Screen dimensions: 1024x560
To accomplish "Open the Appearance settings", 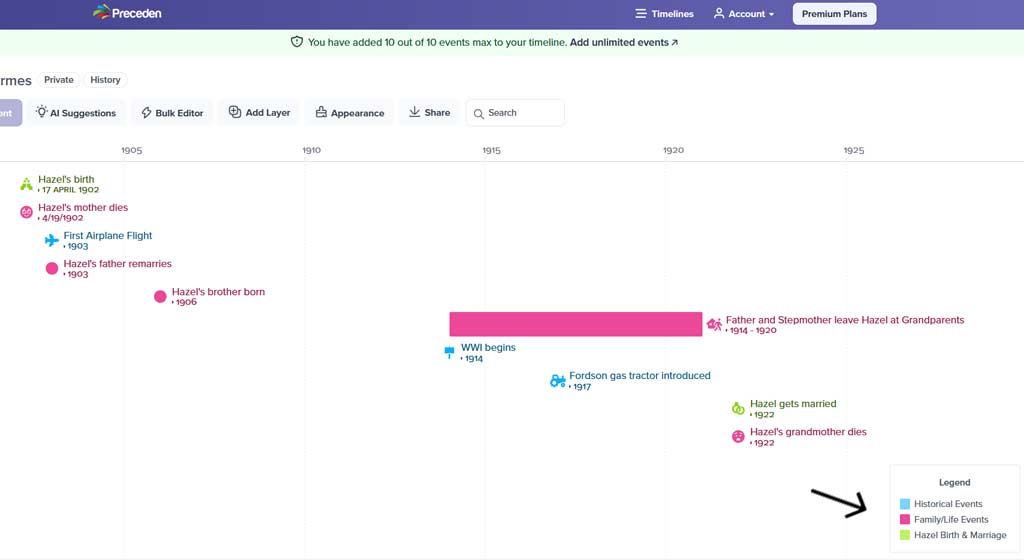I will [x=349, y=113].
